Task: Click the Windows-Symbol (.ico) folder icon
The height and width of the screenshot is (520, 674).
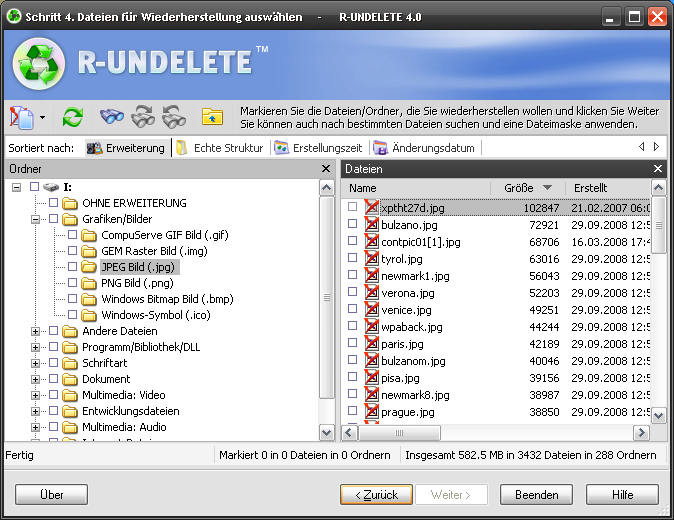Action: 89,315
